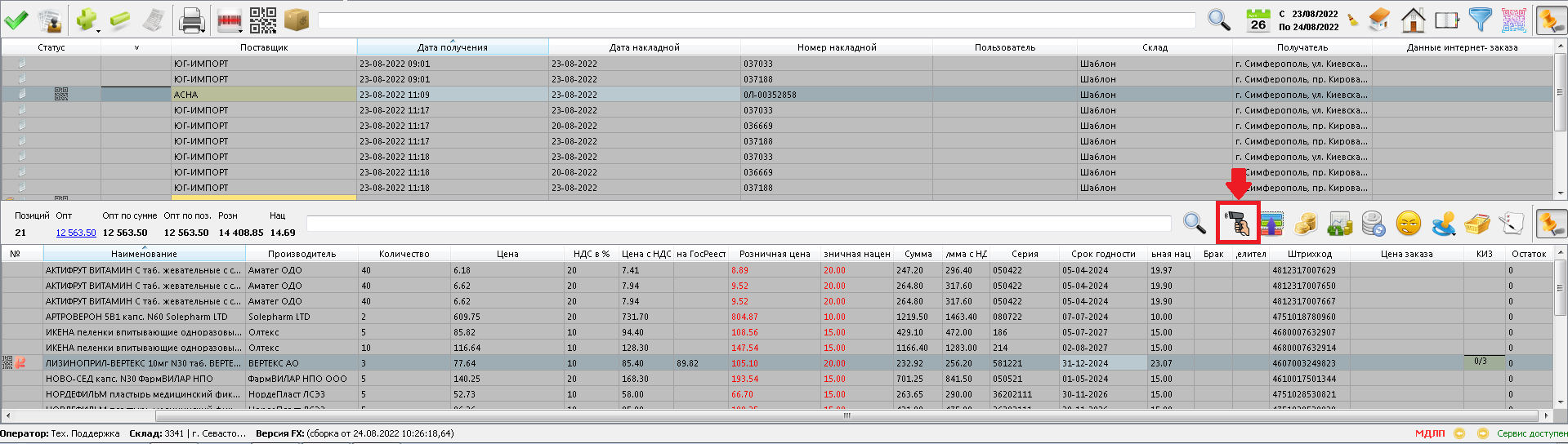Sort by the Поставщик column header
This screenshot has width=1568, height=444.
click(264, 47)
